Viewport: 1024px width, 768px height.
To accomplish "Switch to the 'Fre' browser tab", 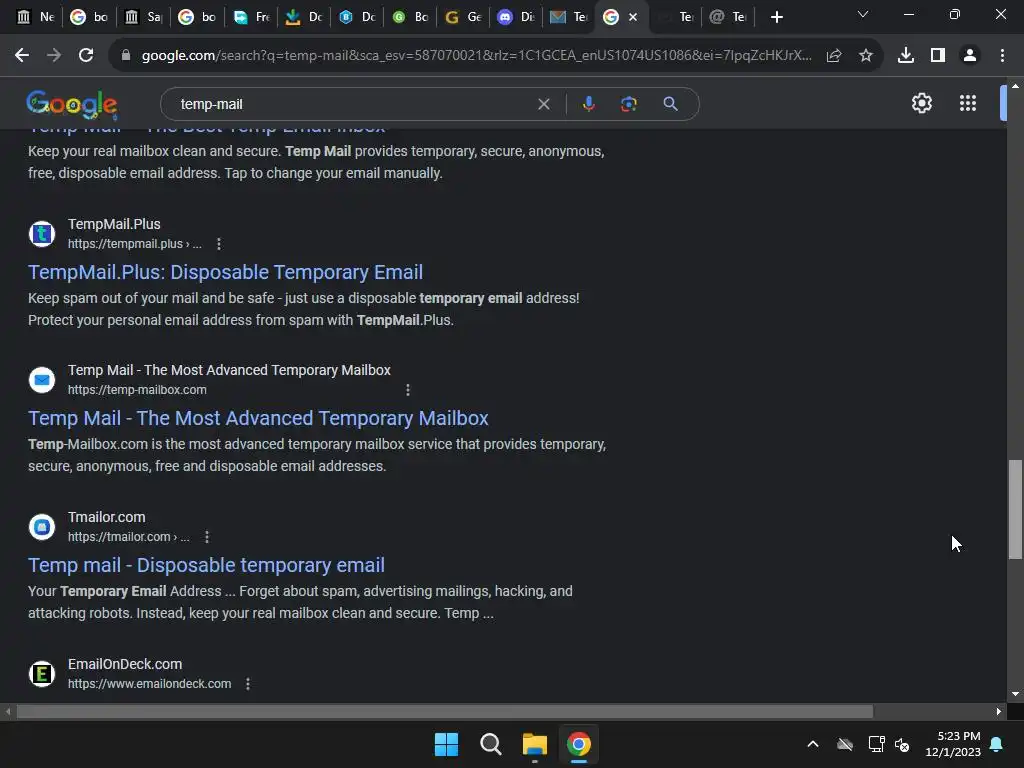I will tap(251, 17).
